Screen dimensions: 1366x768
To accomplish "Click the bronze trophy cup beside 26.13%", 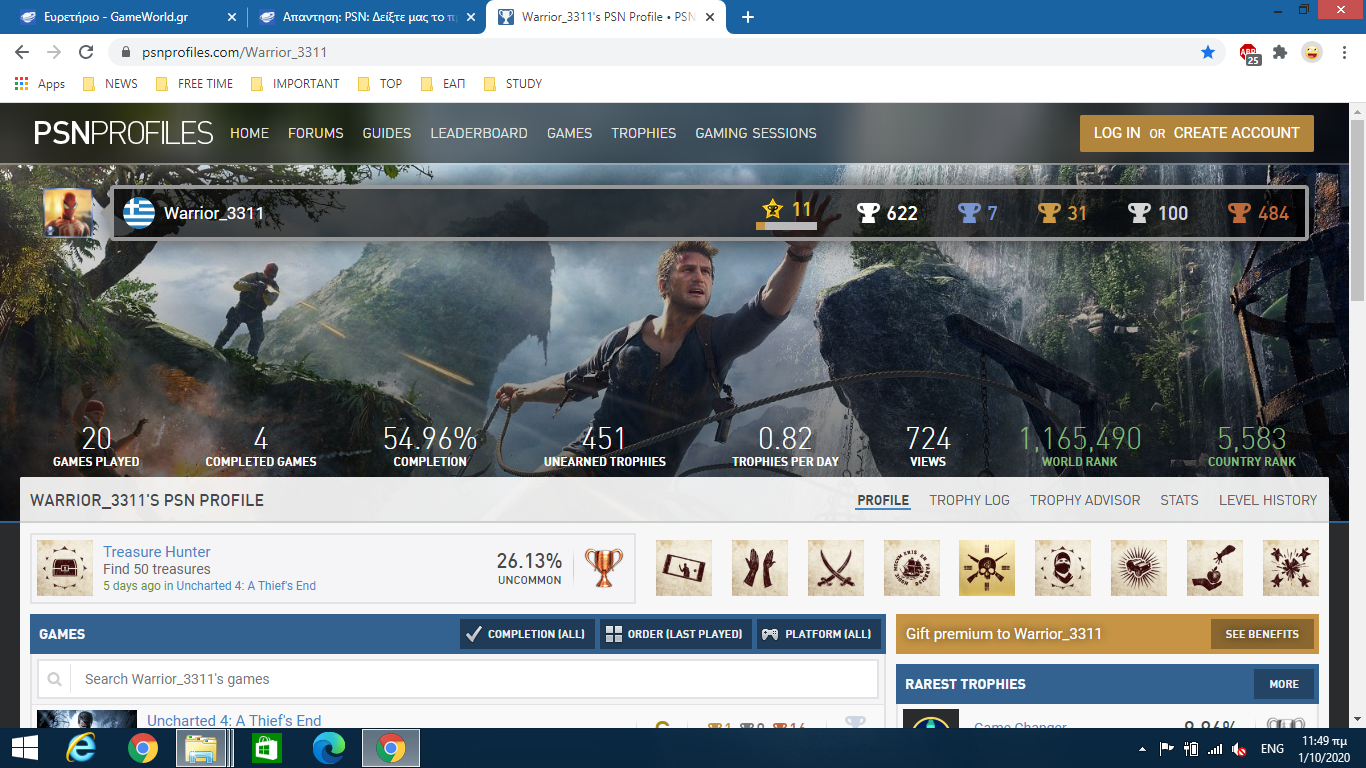I will click(x=603, y=568).
